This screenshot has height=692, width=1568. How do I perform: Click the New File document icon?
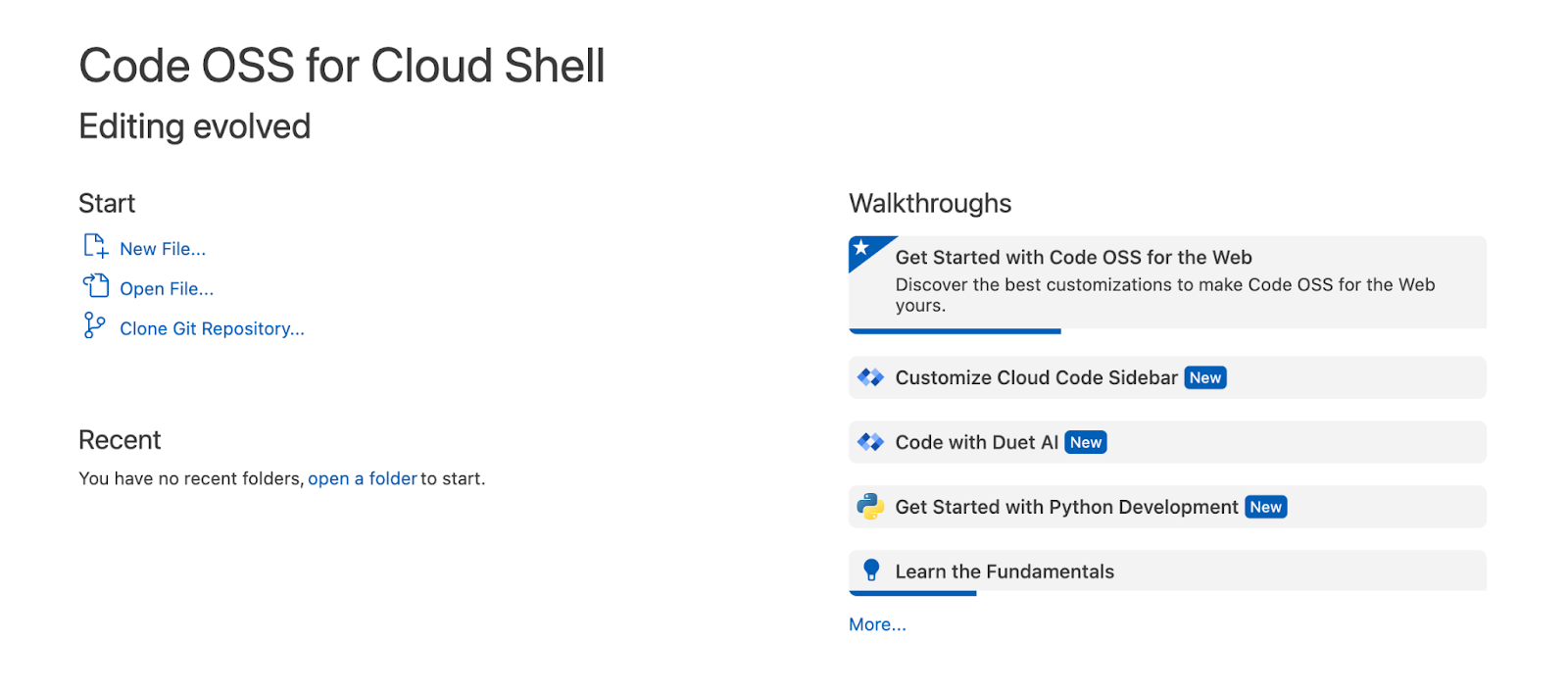pyautogui.click(x=94, y=247)
